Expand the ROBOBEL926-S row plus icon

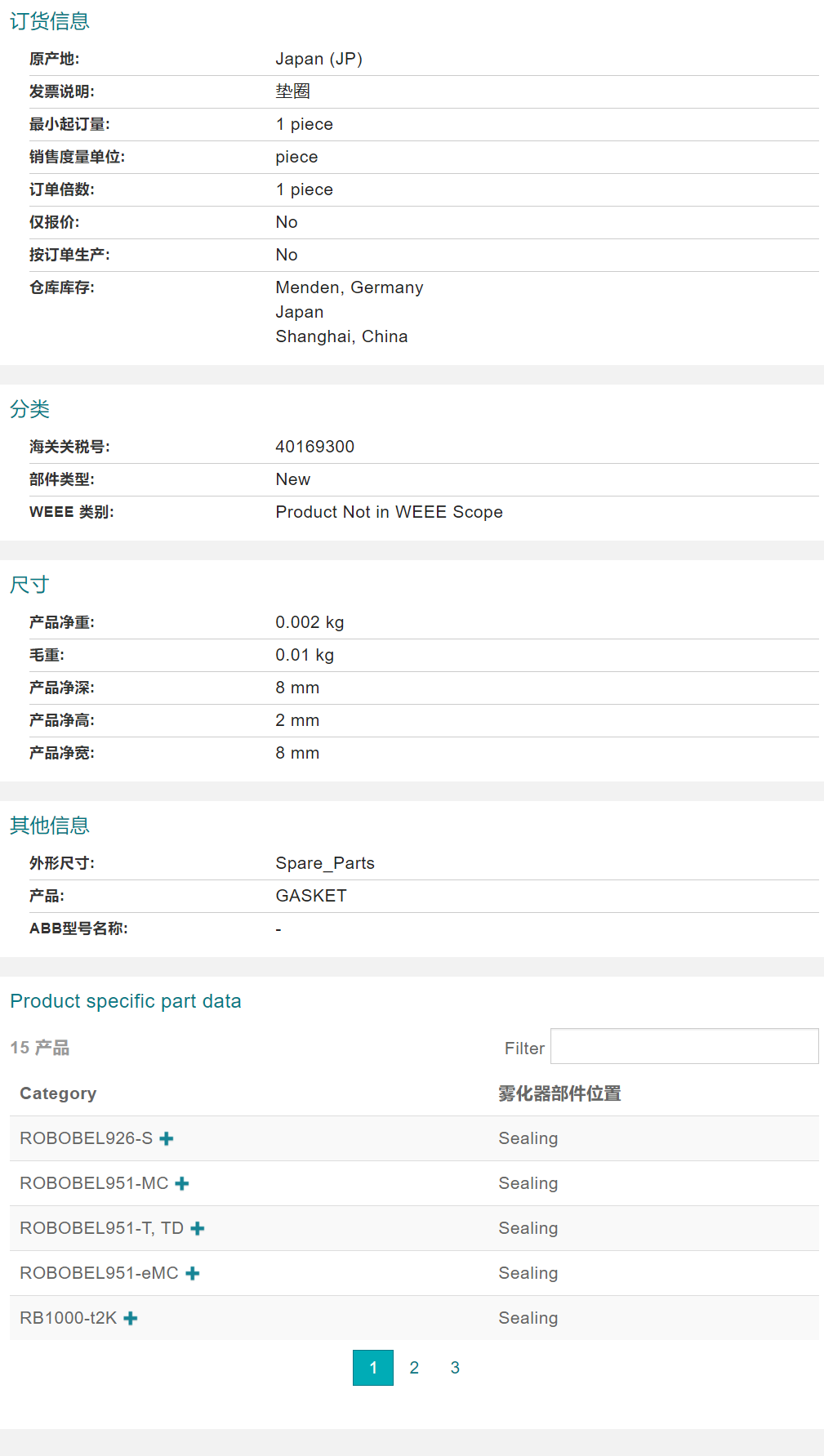click(167, 1138)
